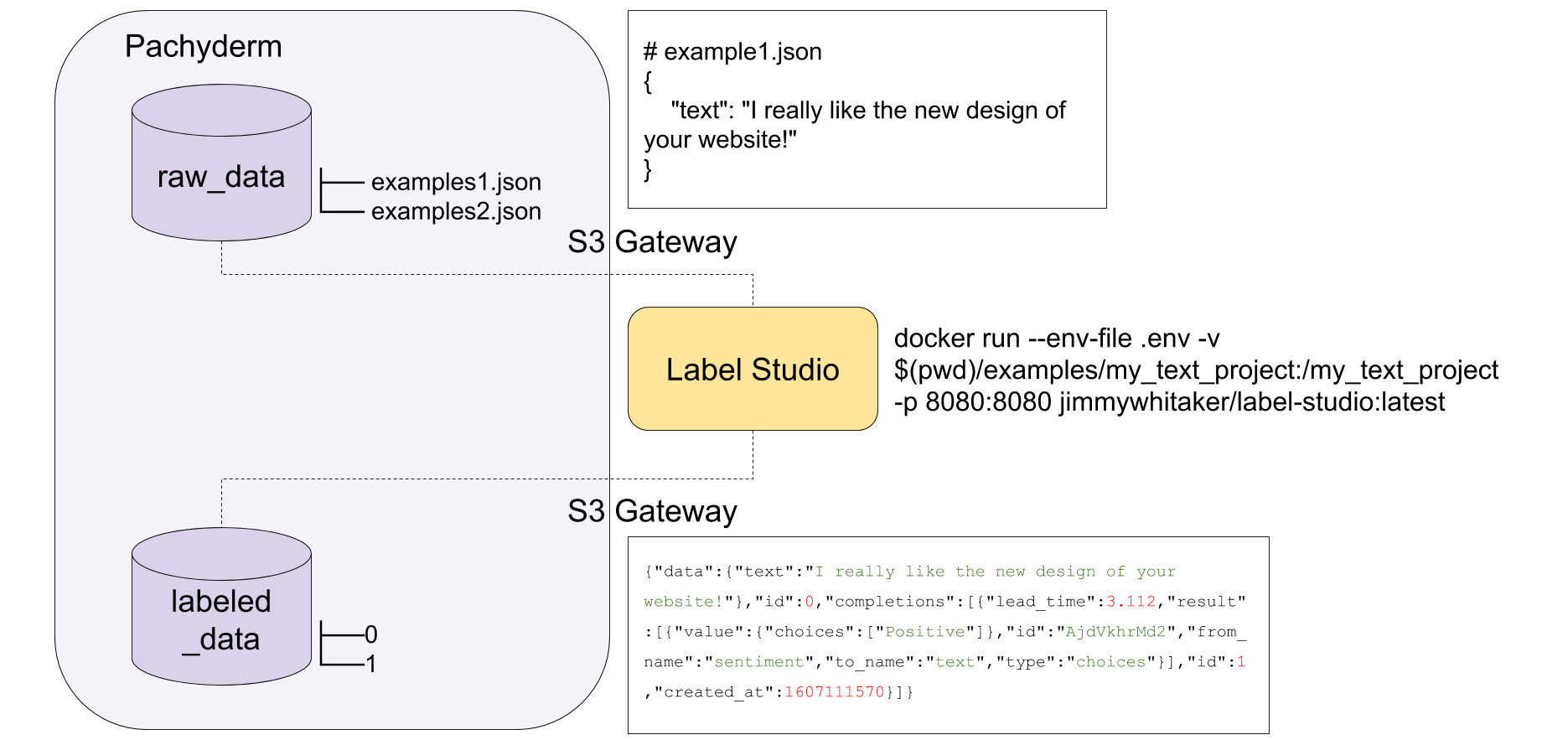
Task: Click the raw_data cylinder
Action: [x=221, y=163]
